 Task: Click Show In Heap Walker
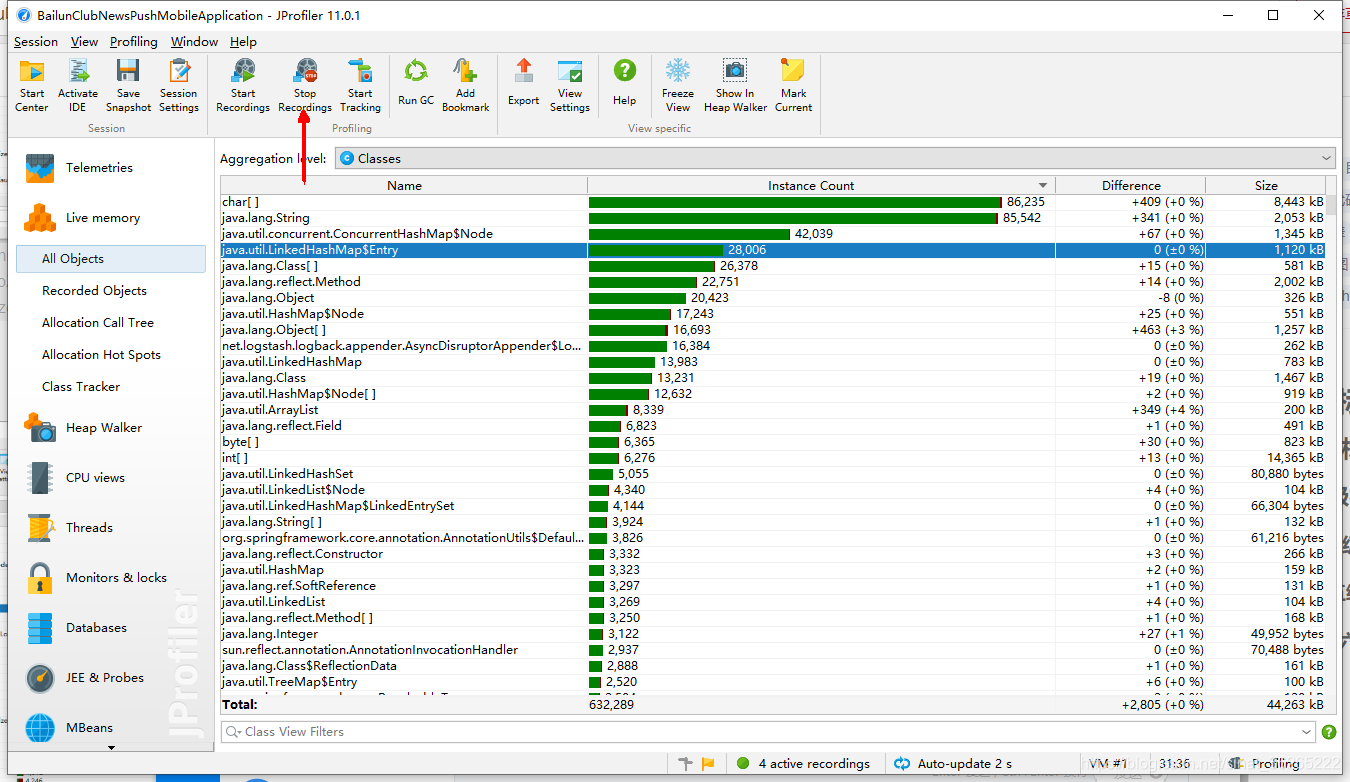(x=735, y=85)
